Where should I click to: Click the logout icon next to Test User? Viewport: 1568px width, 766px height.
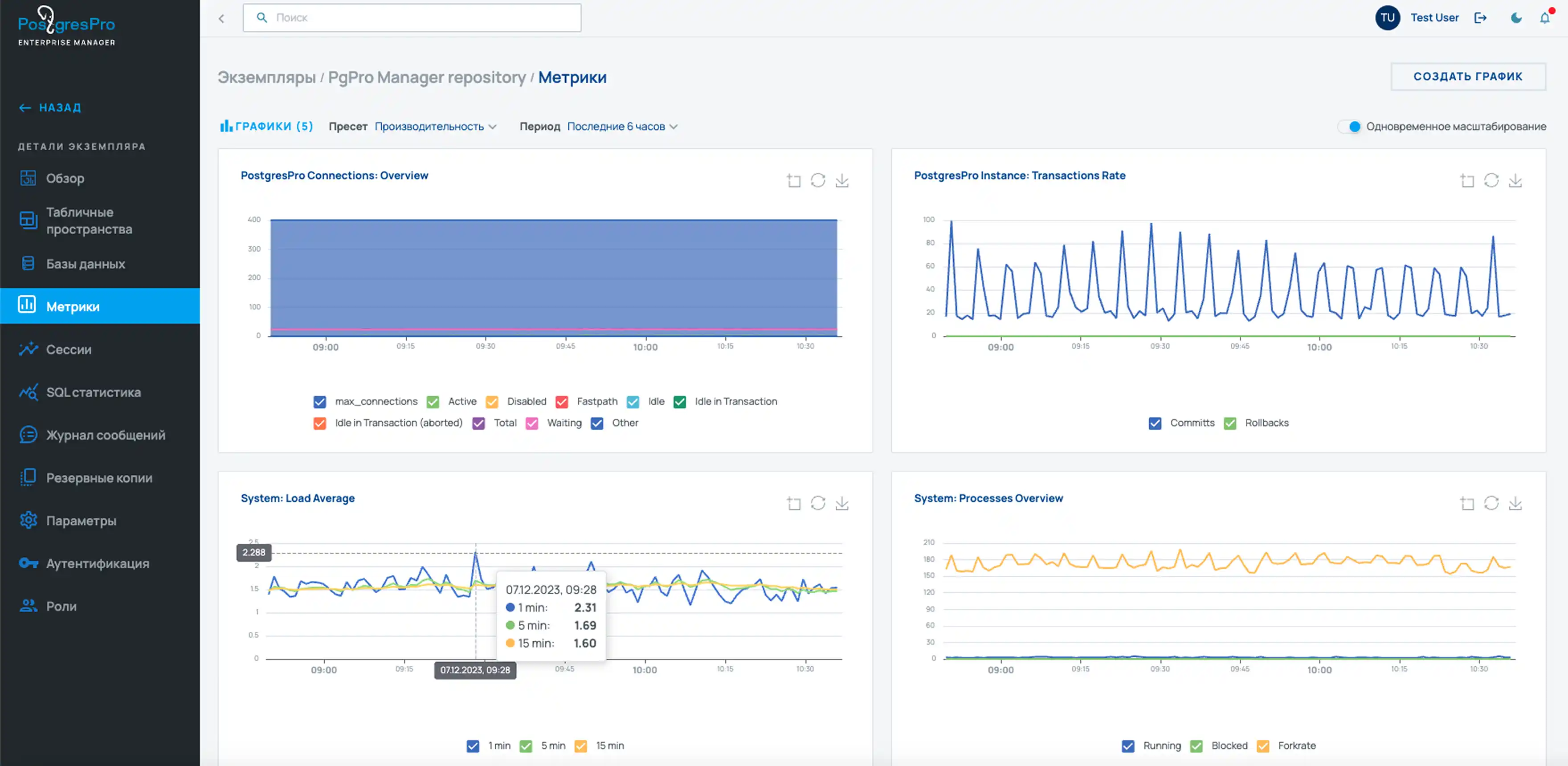1480,18
